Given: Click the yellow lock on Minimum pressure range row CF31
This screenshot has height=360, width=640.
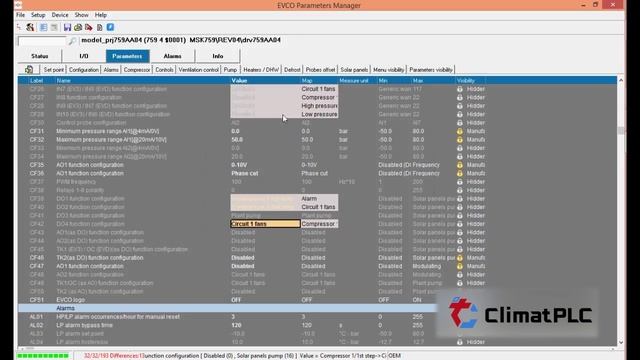Looking at the screenshot, I should [460, 131].
